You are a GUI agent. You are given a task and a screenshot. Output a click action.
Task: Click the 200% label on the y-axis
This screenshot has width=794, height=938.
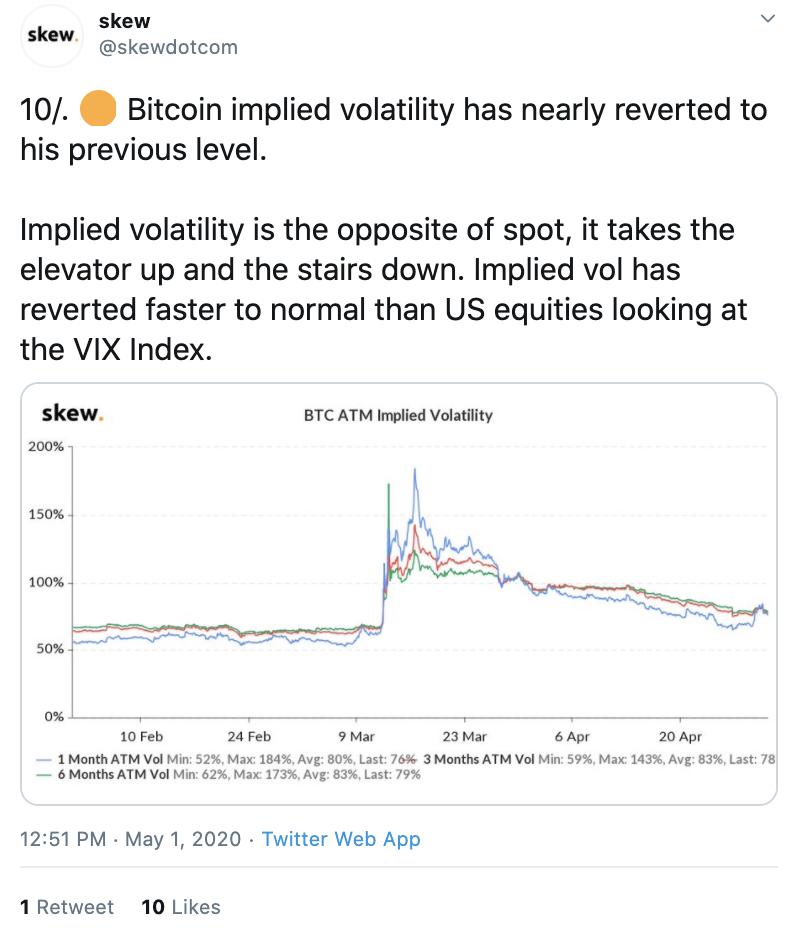coord(45,447)
